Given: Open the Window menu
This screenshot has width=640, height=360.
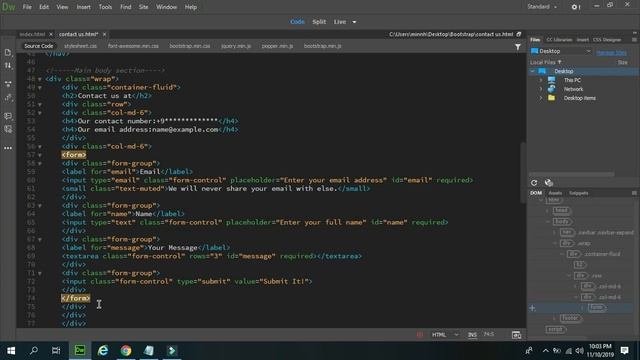Looking at the screenshot, I should click(x=167, y=7).
